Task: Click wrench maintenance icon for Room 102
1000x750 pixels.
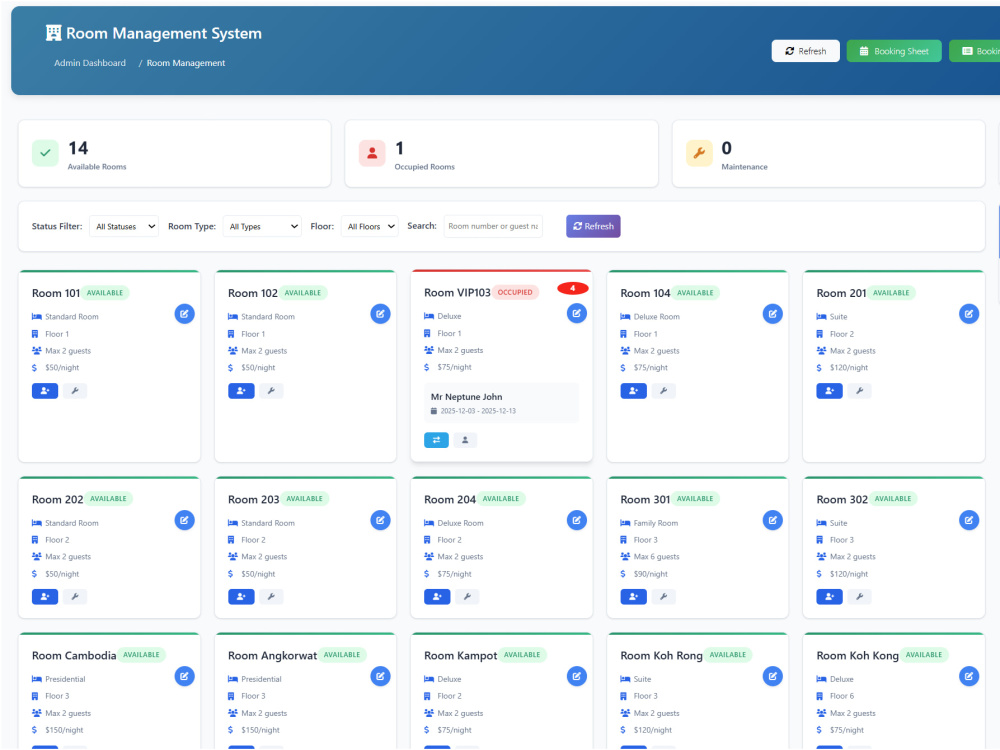Action: (271, 391)
